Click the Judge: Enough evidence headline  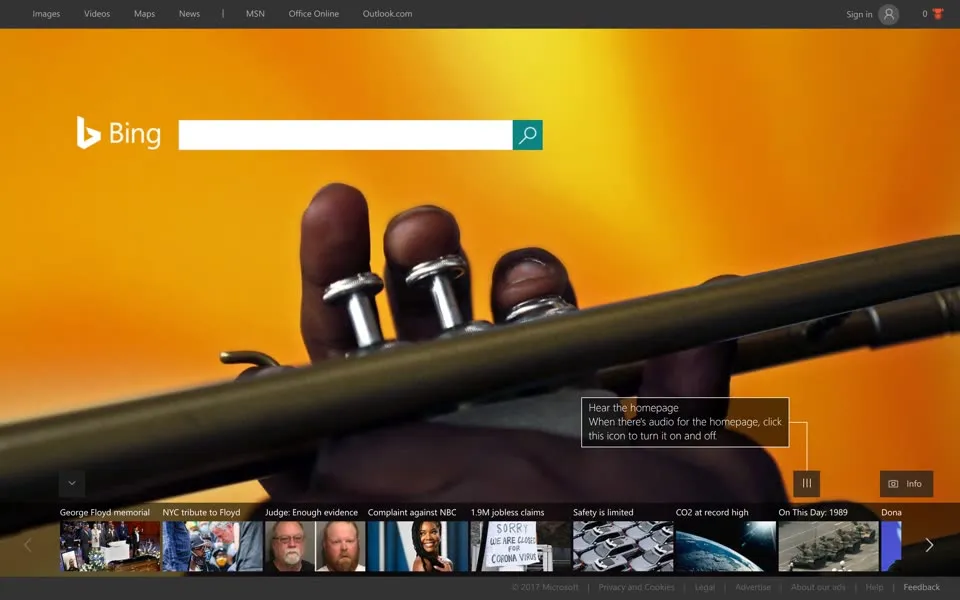[x=312, y=512]
